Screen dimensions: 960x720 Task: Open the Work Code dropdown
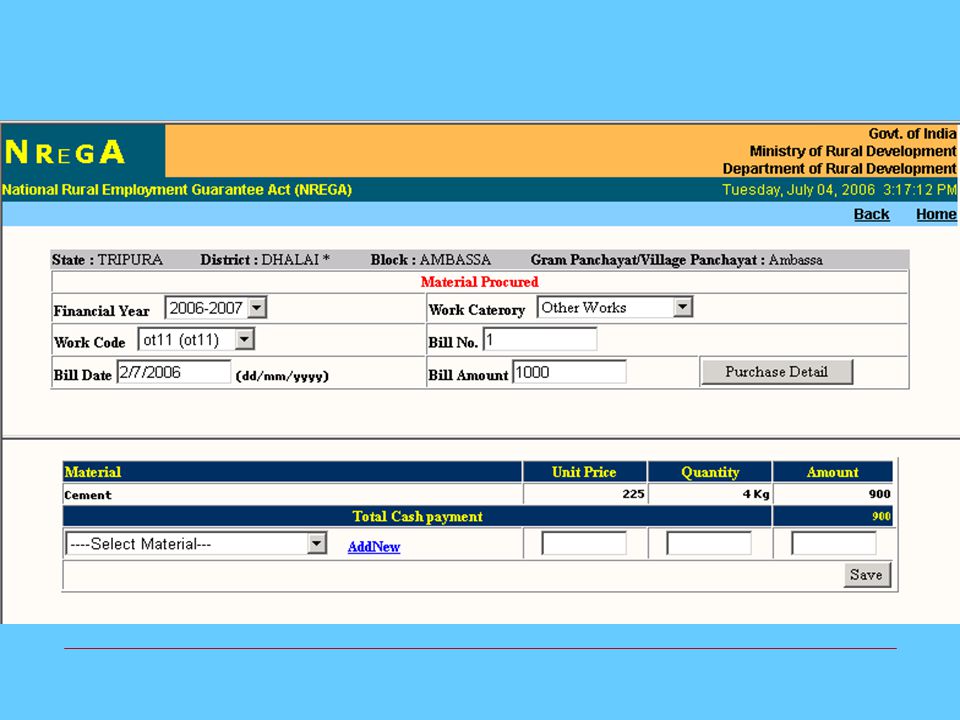point(196,339)
